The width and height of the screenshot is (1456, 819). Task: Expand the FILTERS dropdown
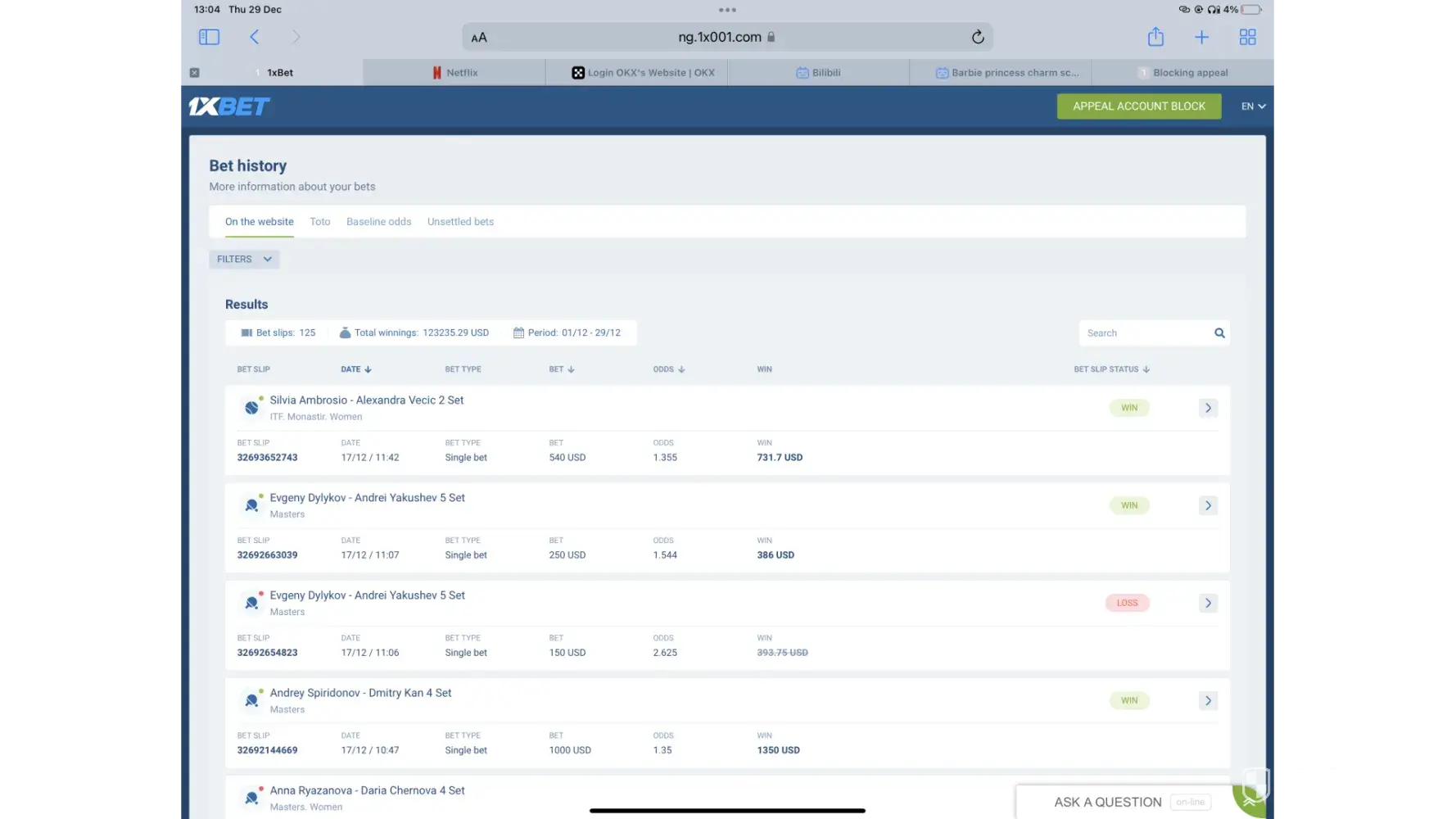tap(244, 259)
